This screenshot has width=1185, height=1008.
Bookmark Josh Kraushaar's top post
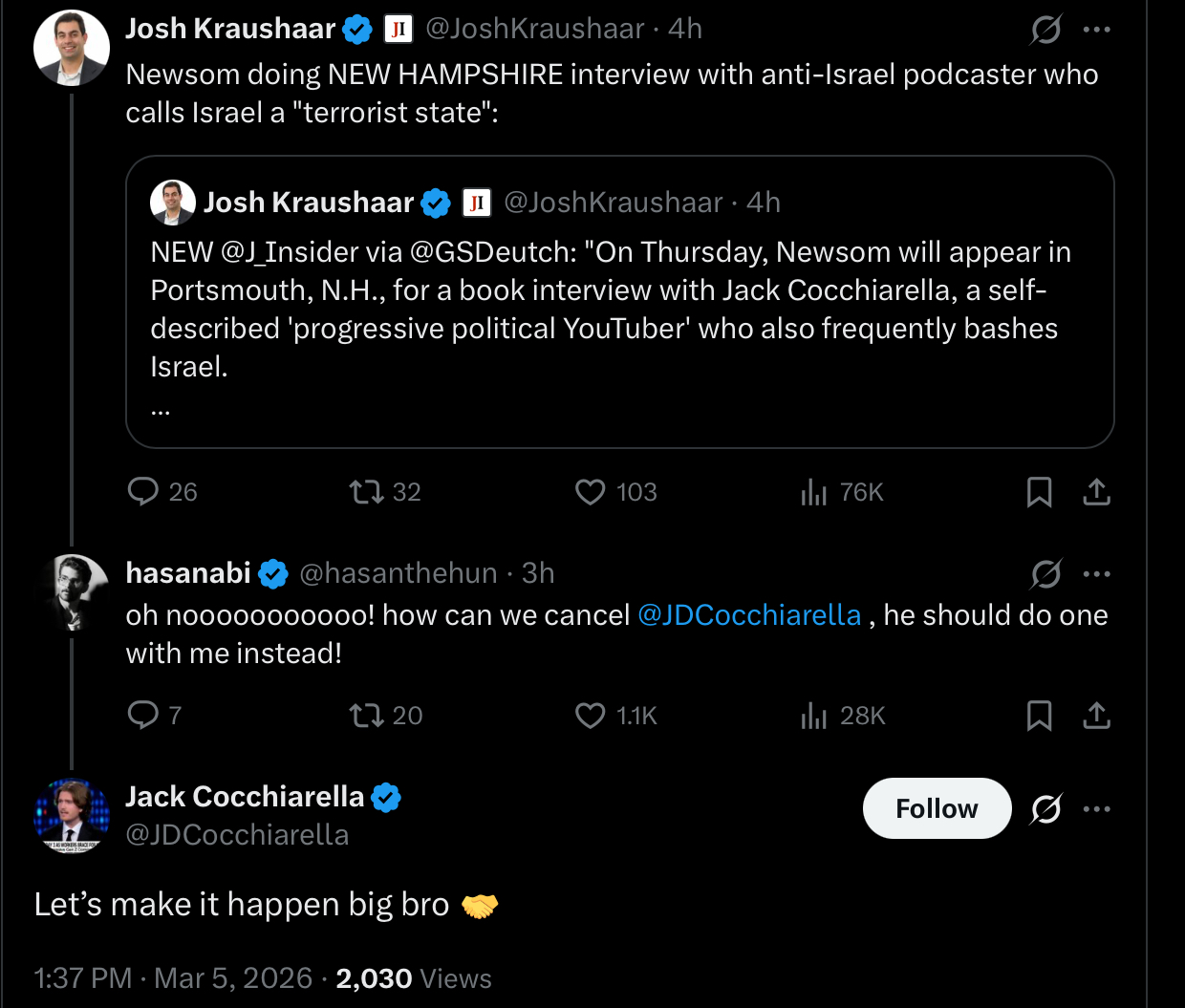[x=1039, y=492]
